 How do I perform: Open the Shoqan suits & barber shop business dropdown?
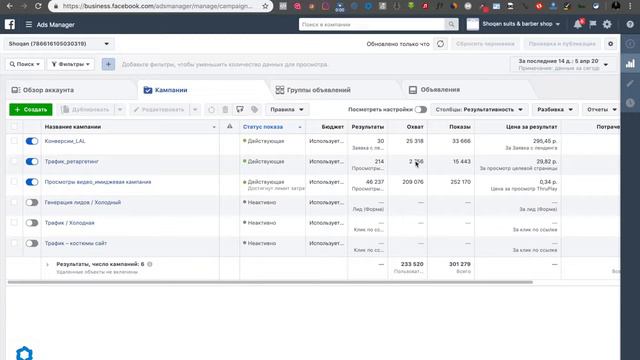[514, 24]
